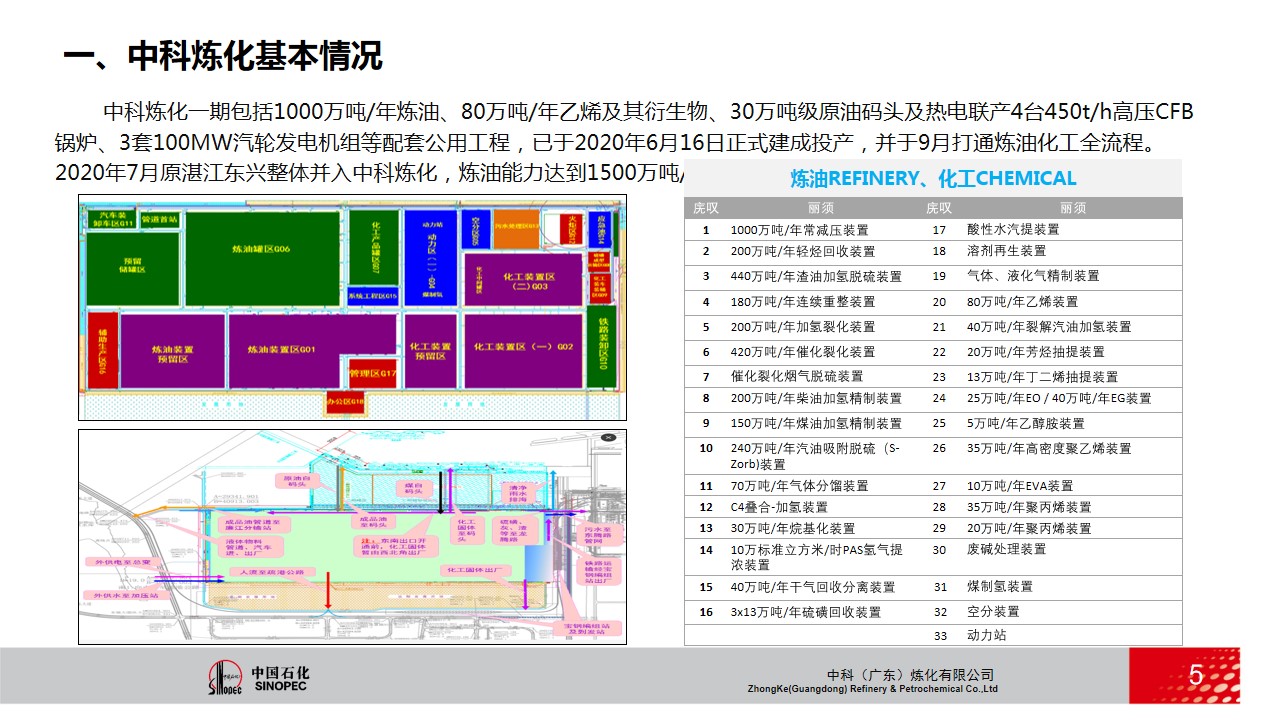Click the 预留储罐区 green block

tap(133, 269)
